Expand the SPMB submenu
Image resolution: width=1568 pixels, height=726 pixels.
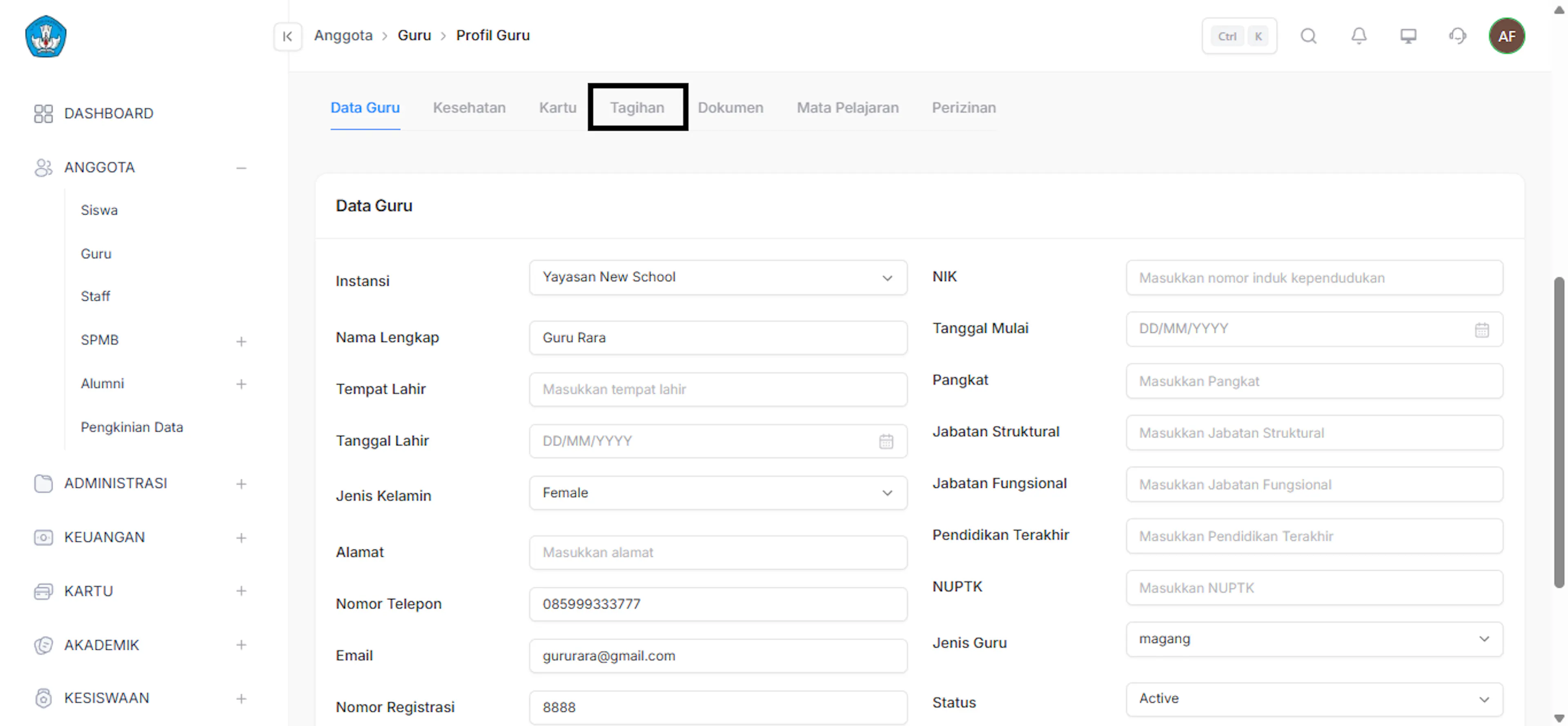(x=241, y=341)
